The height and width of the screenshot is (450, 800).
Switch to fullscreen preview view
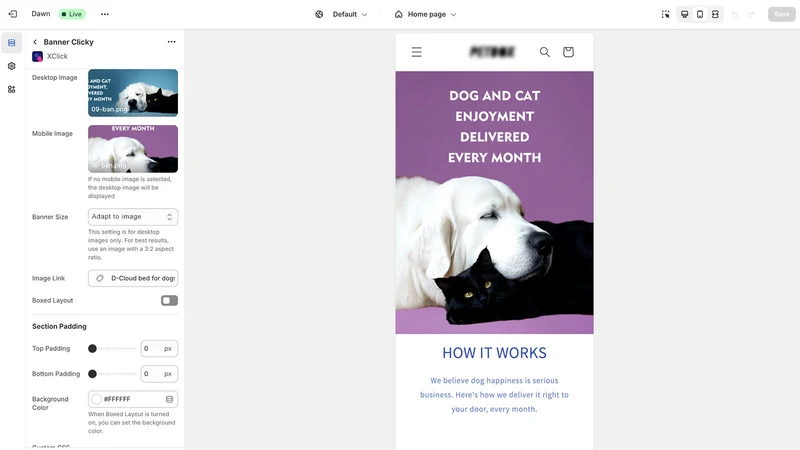click(x=715, y=14)
